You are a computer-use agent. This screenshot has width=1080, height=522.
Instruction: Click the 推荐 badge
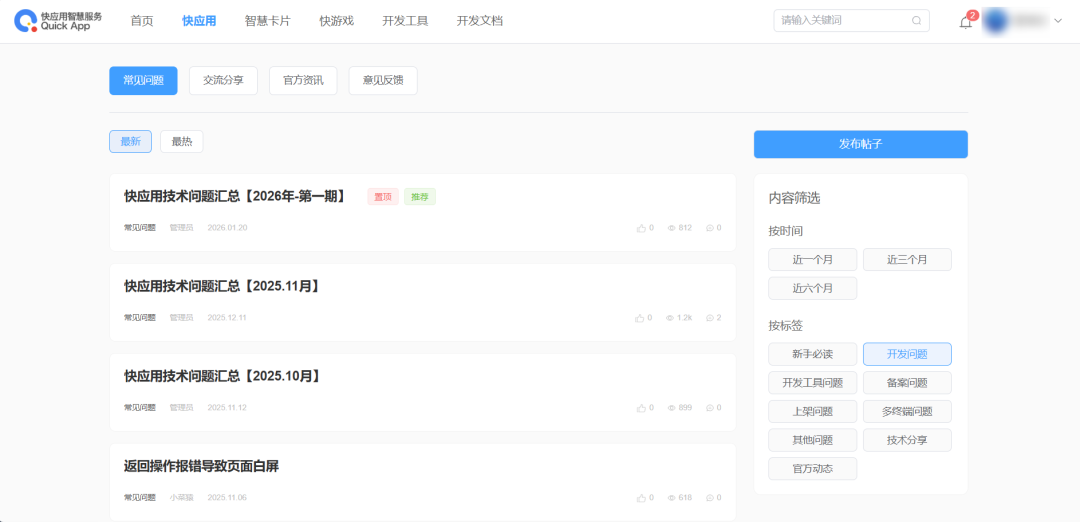click(420, 197)
